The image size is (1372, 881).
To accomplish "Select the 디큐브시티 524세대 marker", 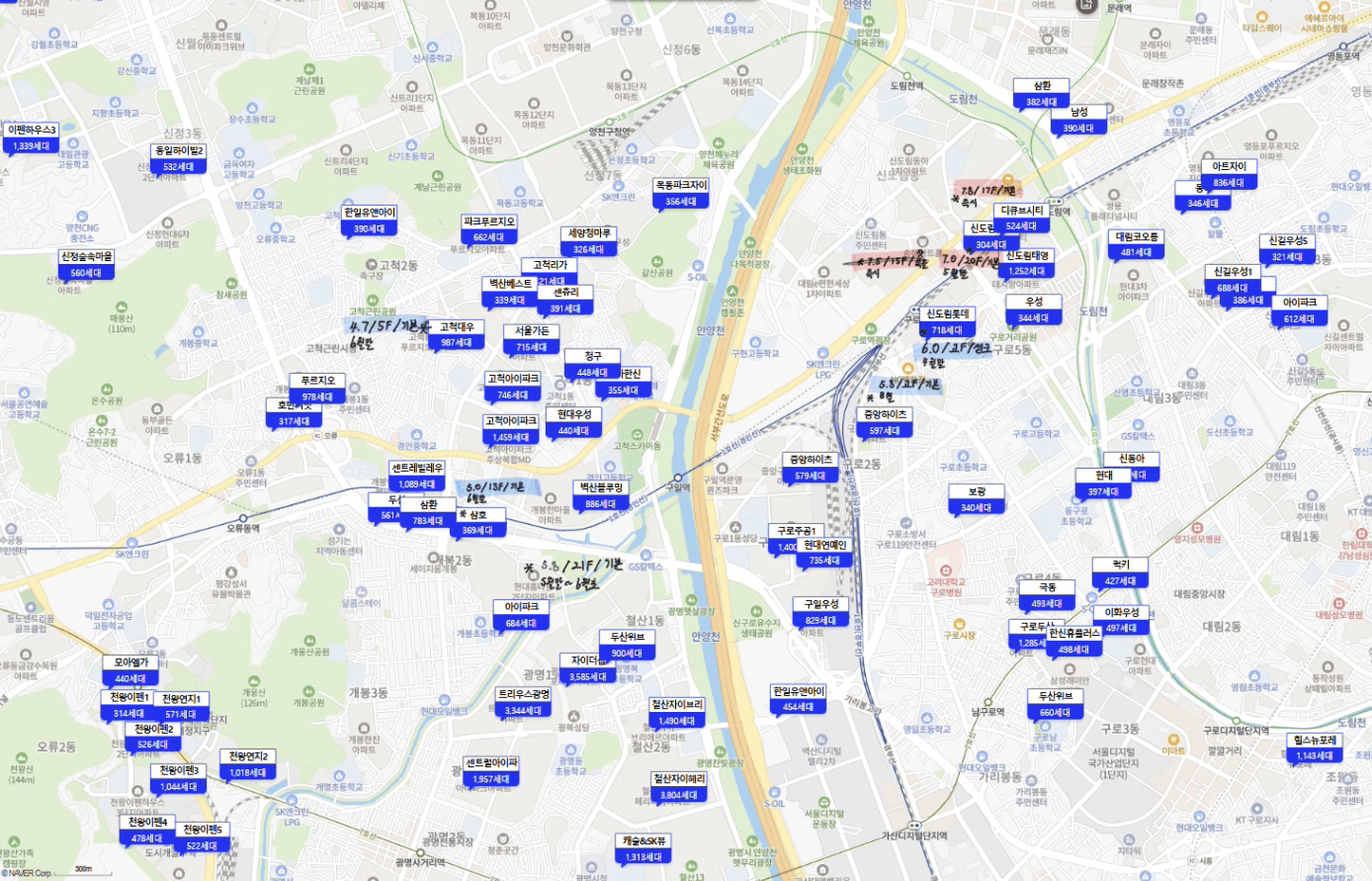I will point(1022,219).
